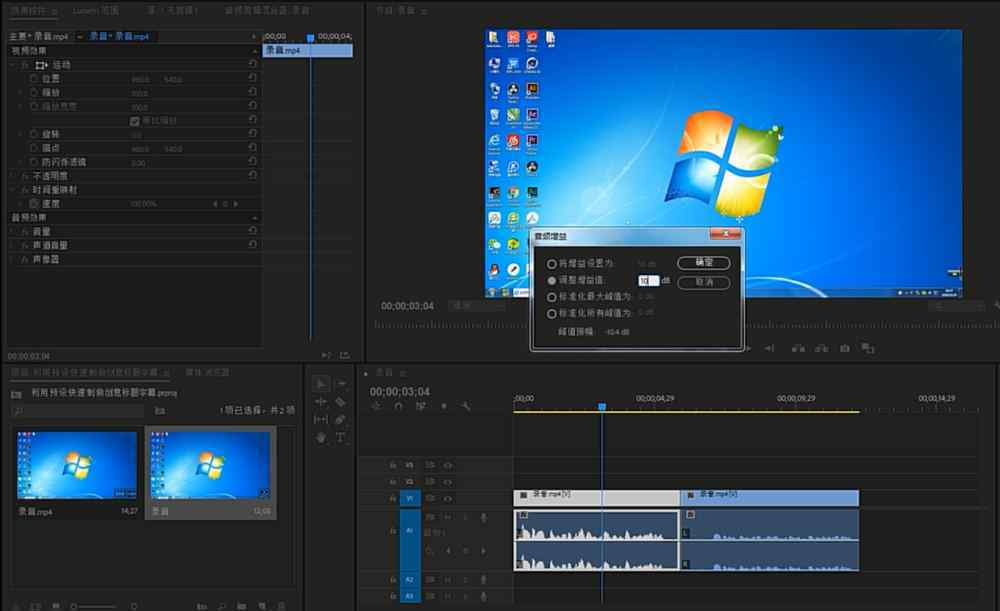Expand the 声道音量 effect twirl arrow
Screen dimensions: 1000x611
(x=13, y=246)
